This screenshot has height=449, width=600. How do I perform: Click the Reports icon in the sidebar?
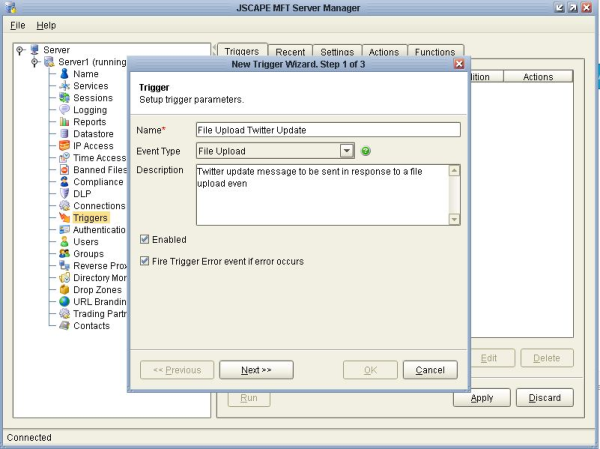(64, 122)
